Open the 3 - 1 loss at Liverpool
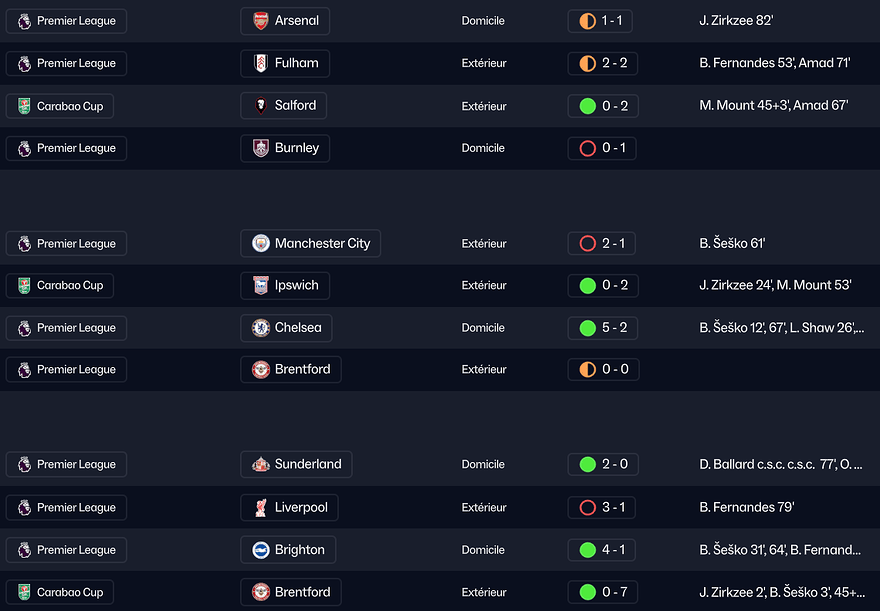 601,507
